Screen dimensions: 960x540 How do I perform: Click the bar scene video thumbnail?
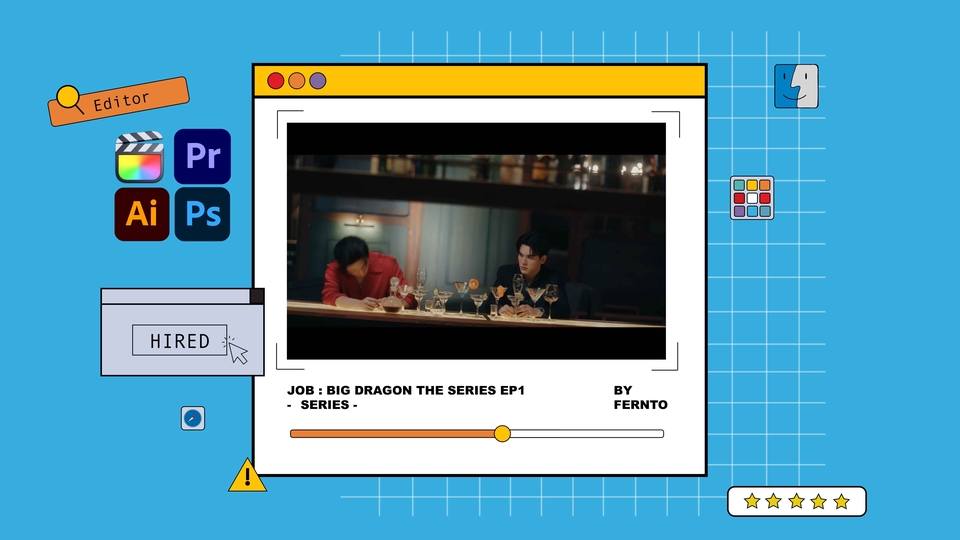click(x=476, y=241)
